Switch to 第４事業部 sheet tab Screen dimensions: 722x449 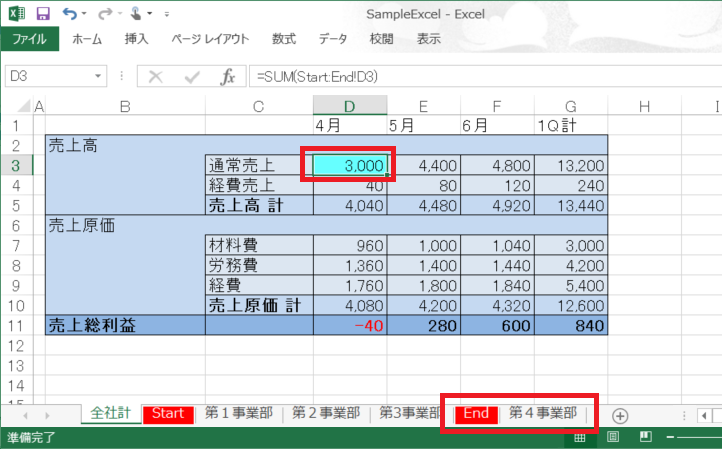pyautogui.click(x=543, y=414)
